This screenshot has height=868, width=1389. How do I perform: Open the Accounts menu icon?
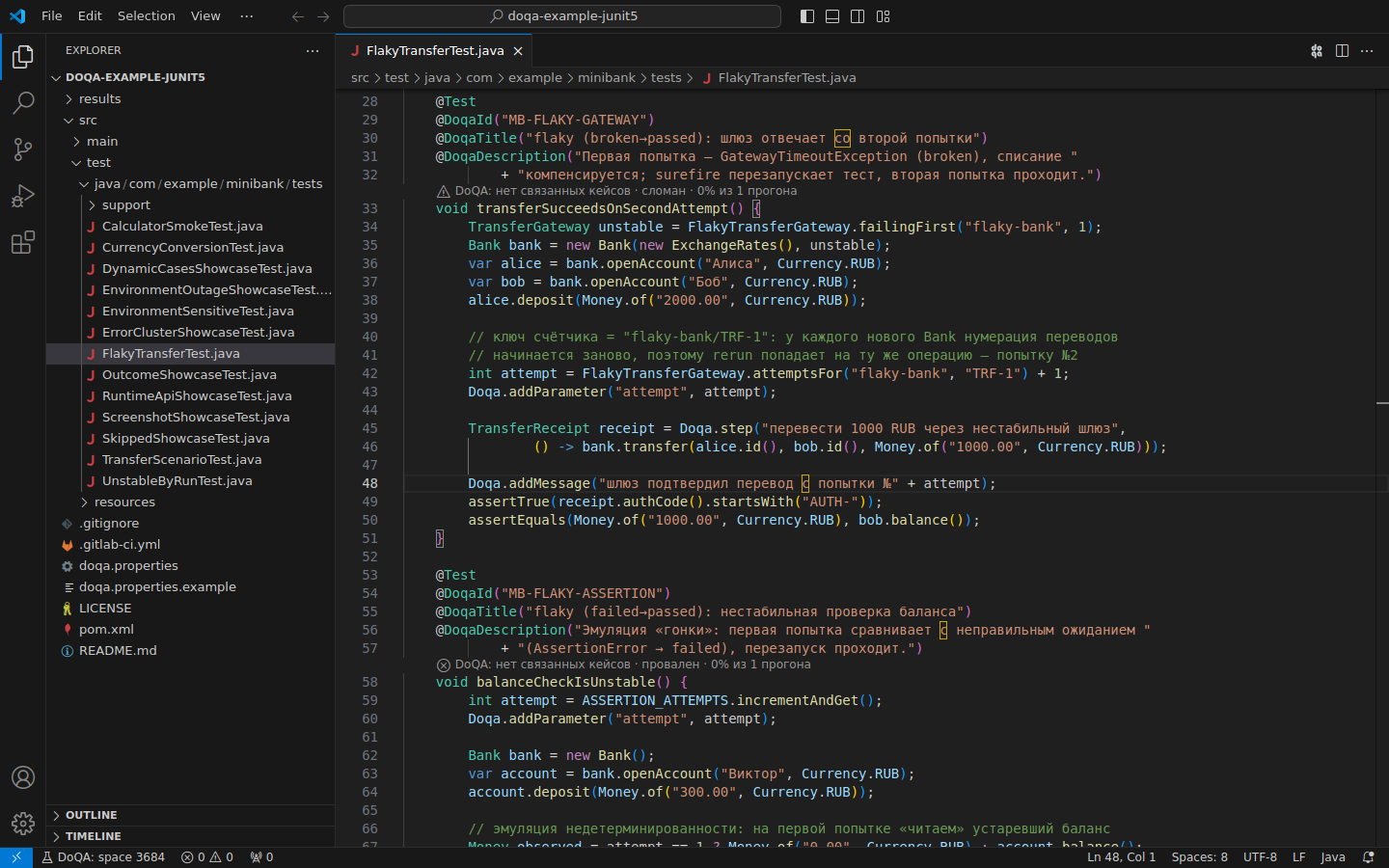22,777
